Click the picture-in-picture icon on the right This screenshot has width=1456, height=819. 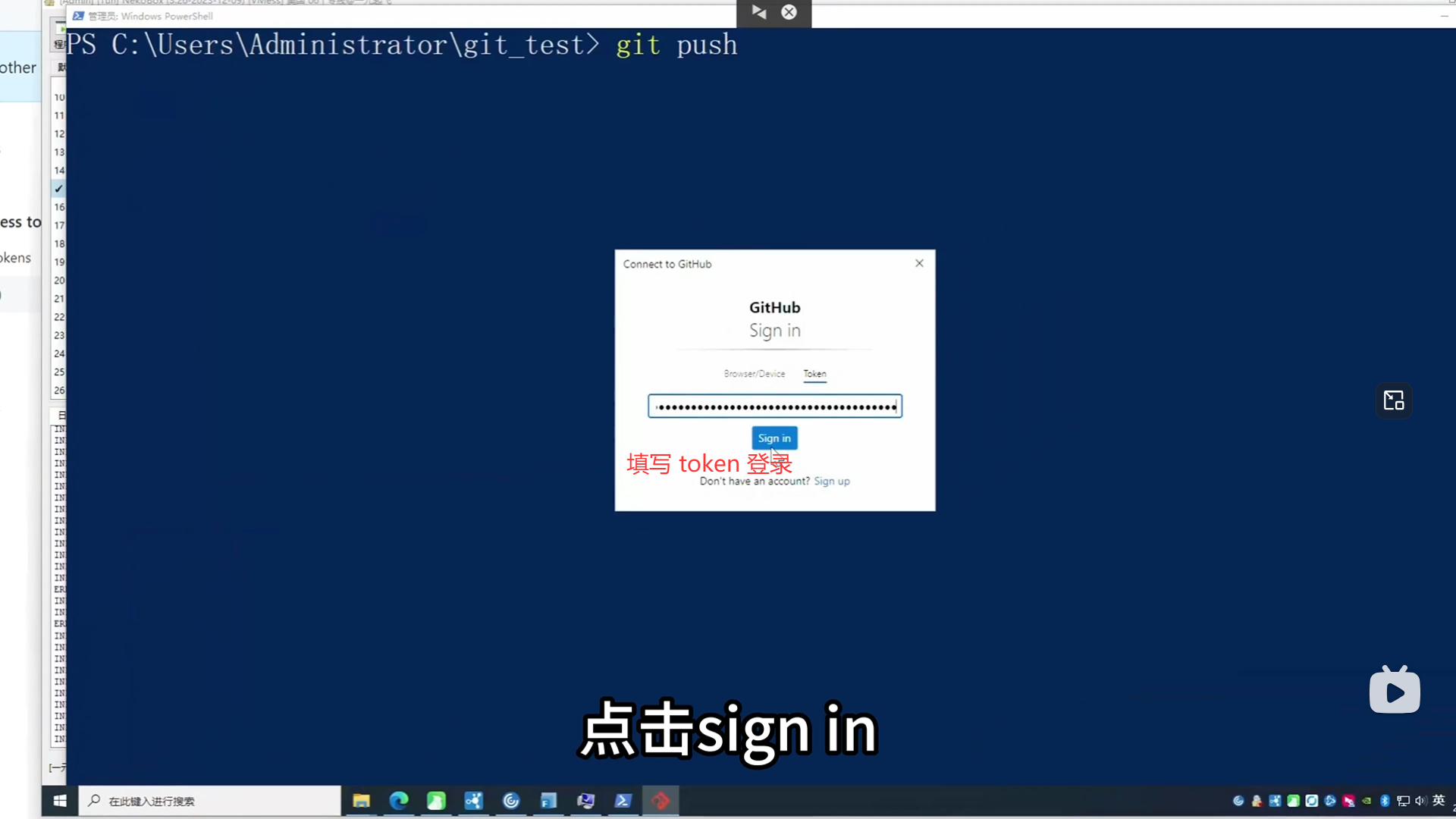pyautogui.click(x=1394, y=400)
